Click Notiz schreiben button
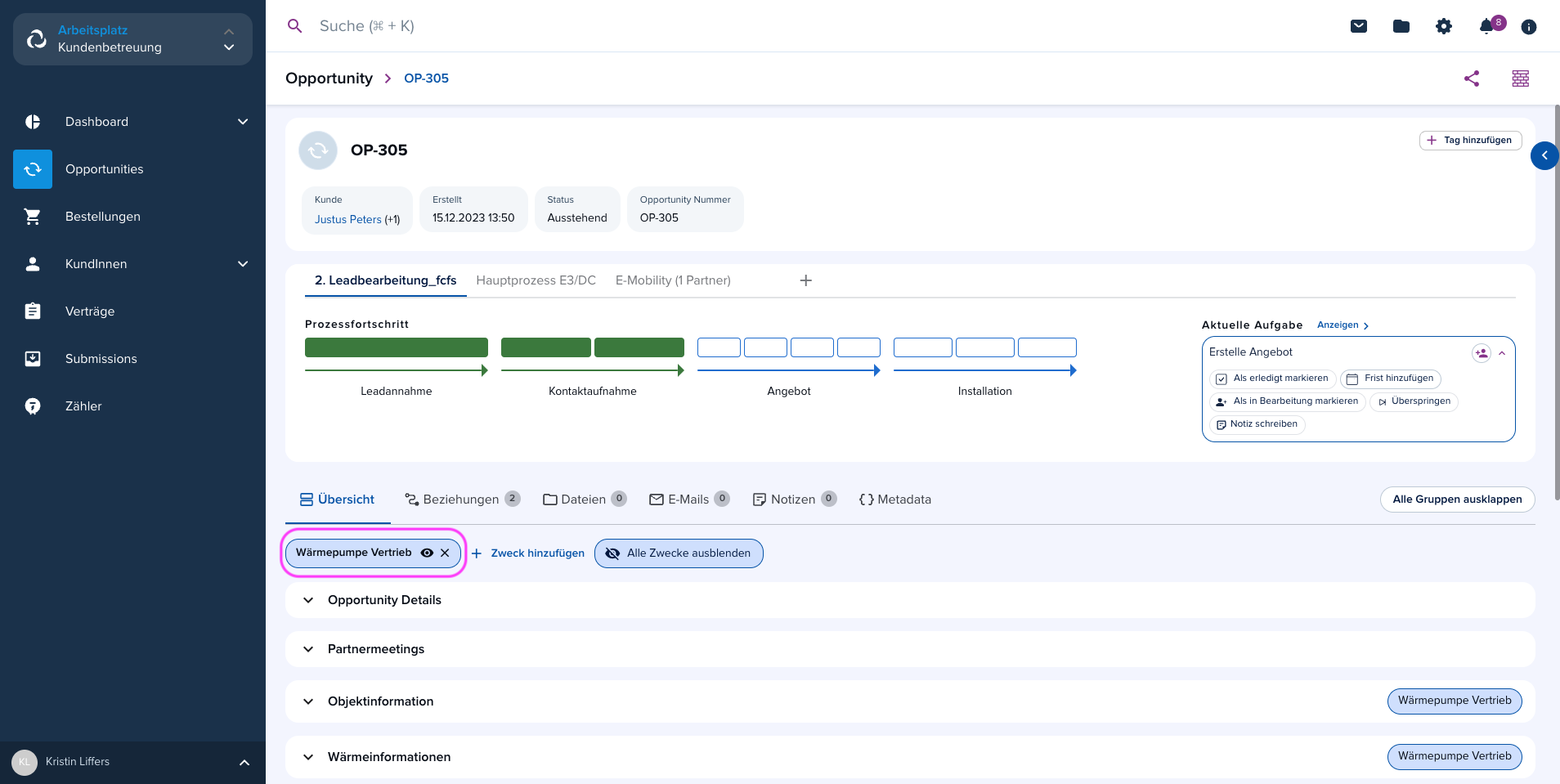Screen dimensions: 1560x784 [x=1257, y=424]
